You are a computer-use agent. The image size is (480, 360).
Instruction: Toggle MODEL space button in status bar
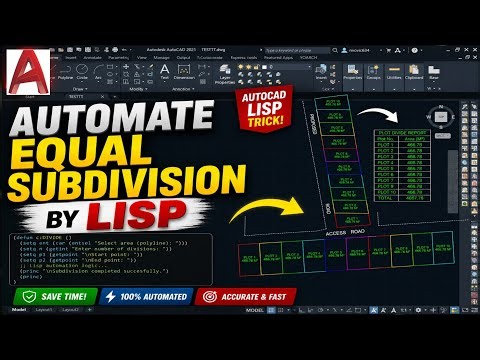[x=255, y=310]
